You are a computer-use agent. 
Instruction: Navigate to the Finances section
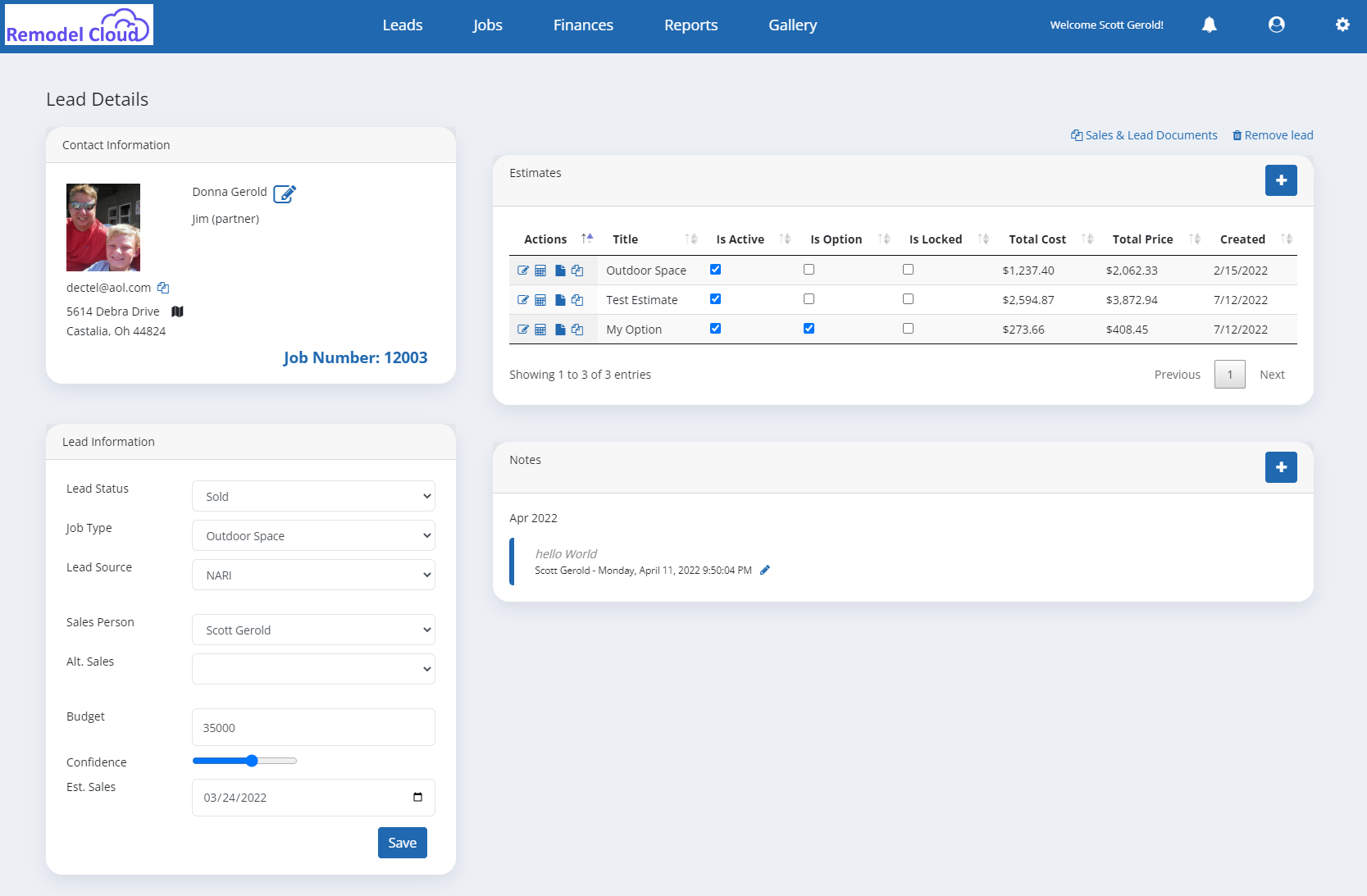click(x=582, y=25)
